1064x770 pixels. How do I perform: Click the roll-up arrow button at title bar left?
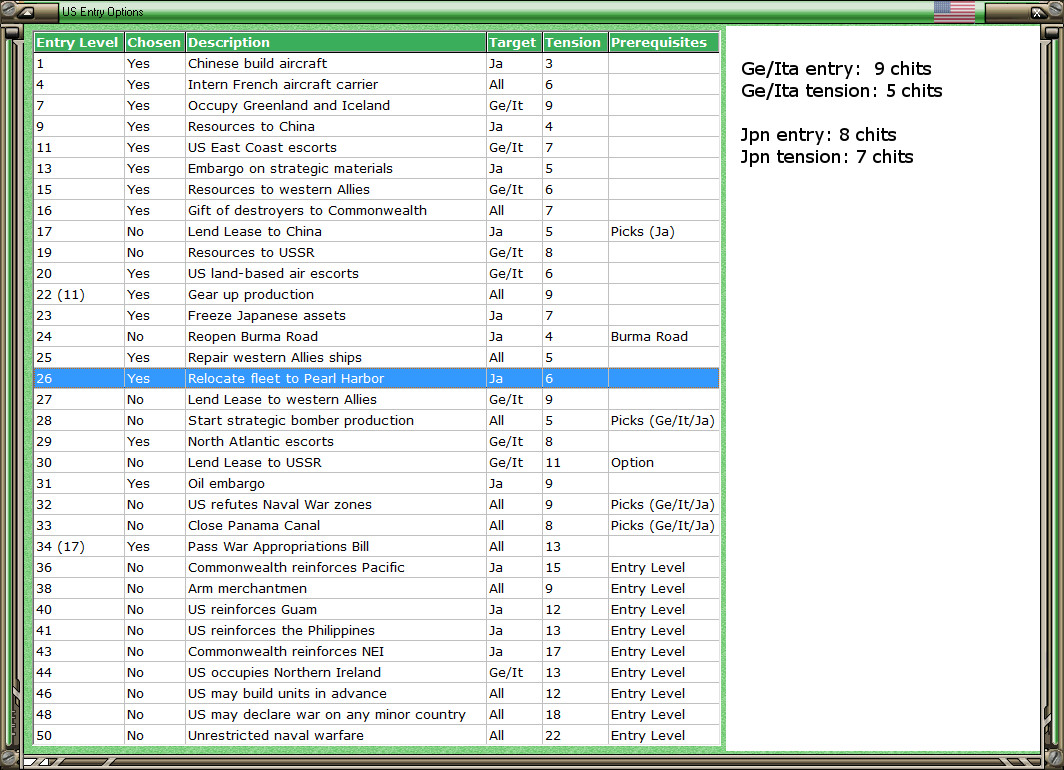coord(25,12)
